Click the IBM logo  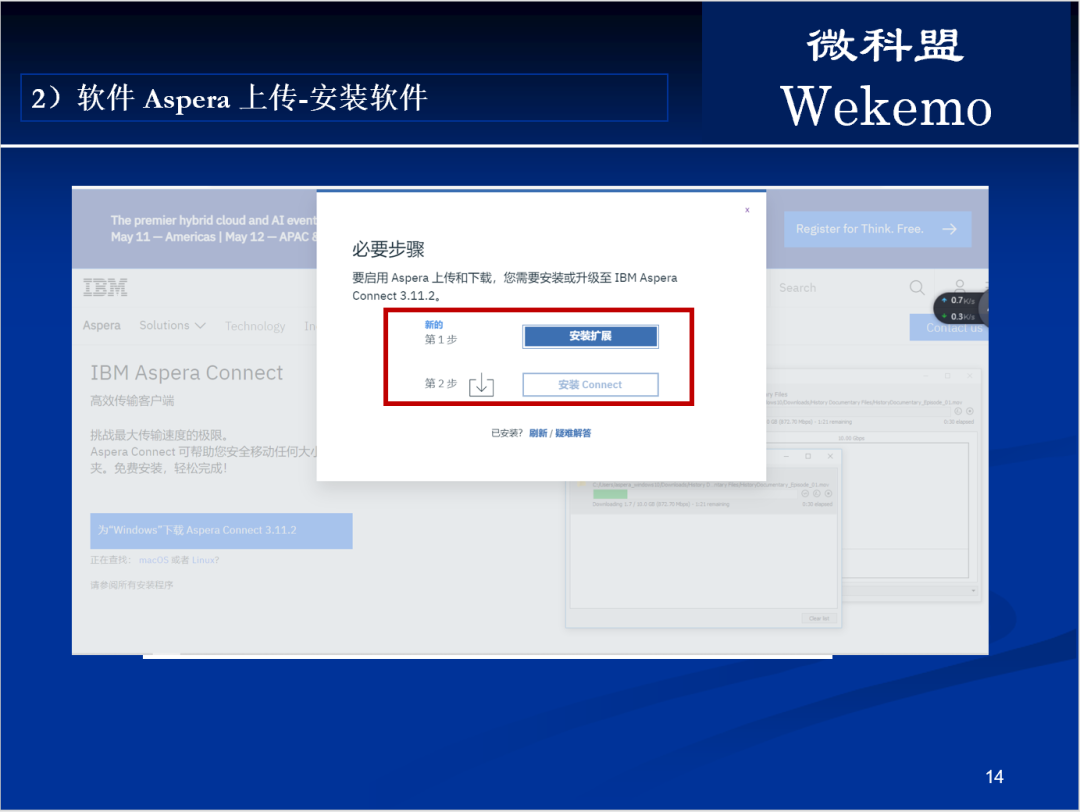click(105, 287)
